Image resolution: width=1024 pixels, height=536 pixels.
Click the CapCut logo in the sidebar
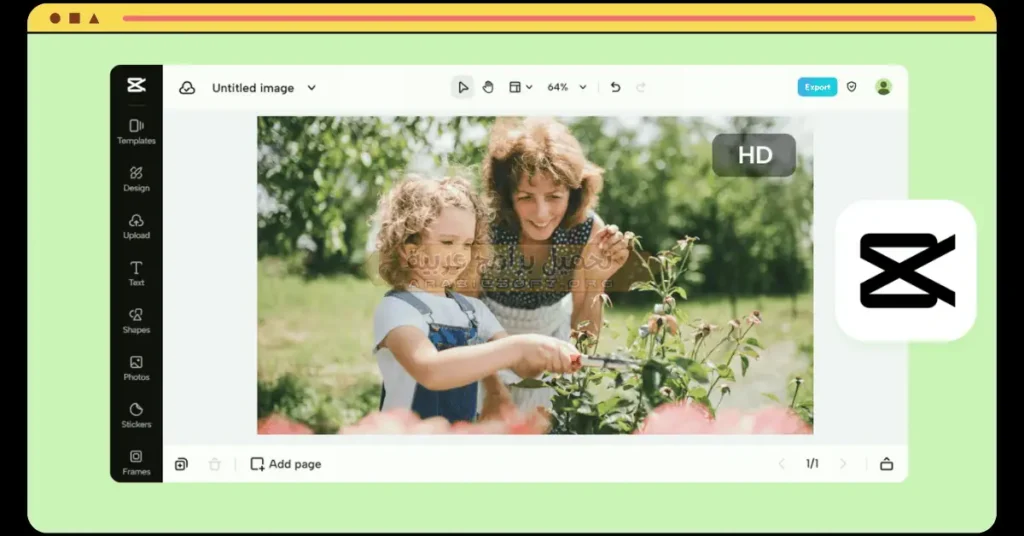click(136, 84)
